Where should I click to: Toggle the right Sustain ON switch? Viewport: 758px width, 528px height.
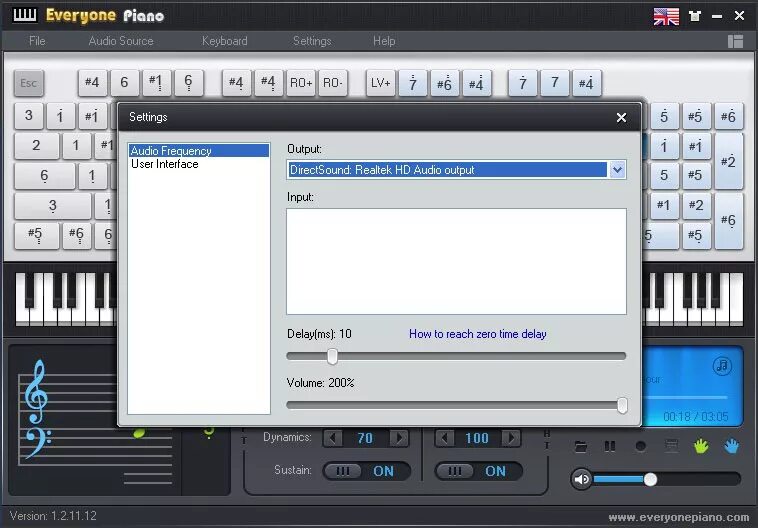[x=479, y=471]
